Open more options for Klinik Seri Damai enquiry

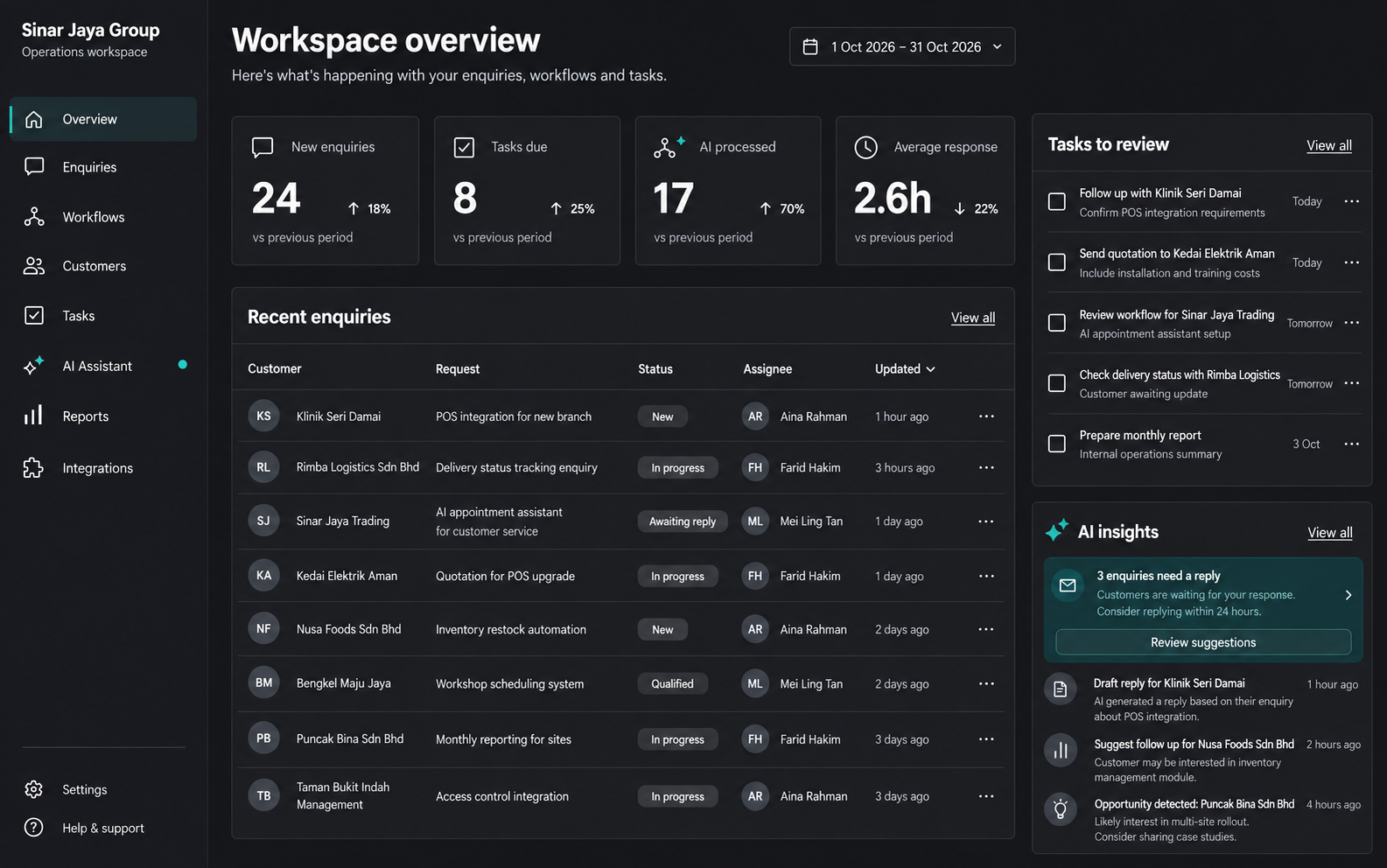[986, 416]
